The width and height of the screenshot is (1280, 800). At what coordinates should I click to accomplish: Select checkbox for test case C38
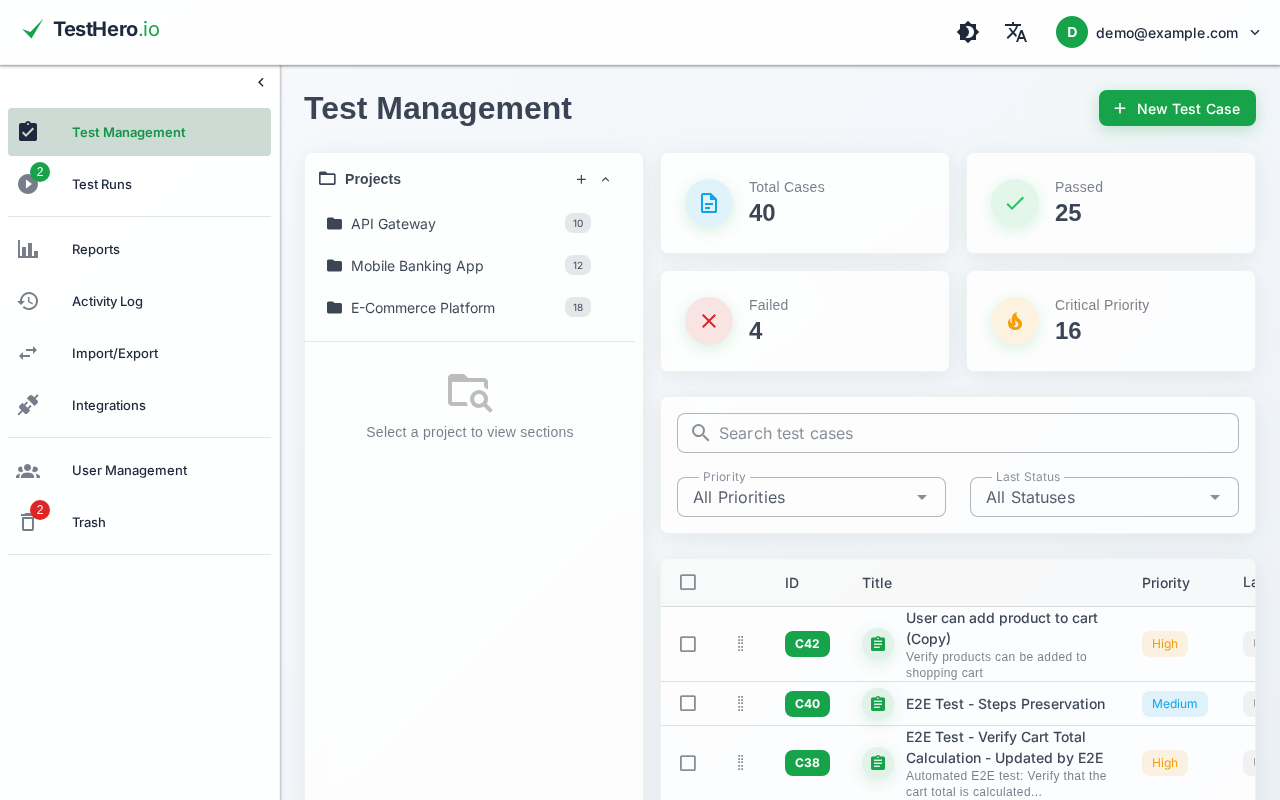[688, 763]
